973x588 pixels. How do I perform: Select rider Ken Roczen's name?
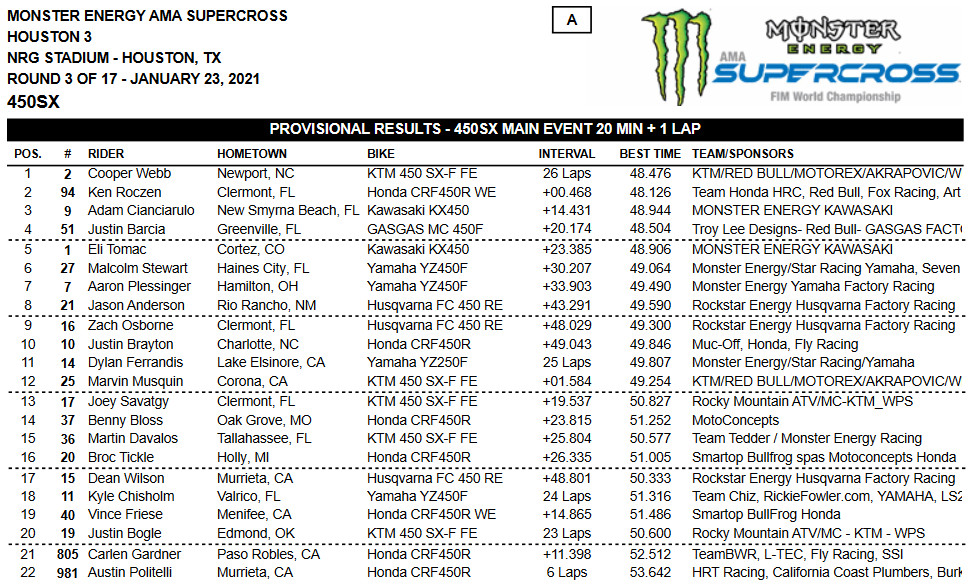[124, 192]
